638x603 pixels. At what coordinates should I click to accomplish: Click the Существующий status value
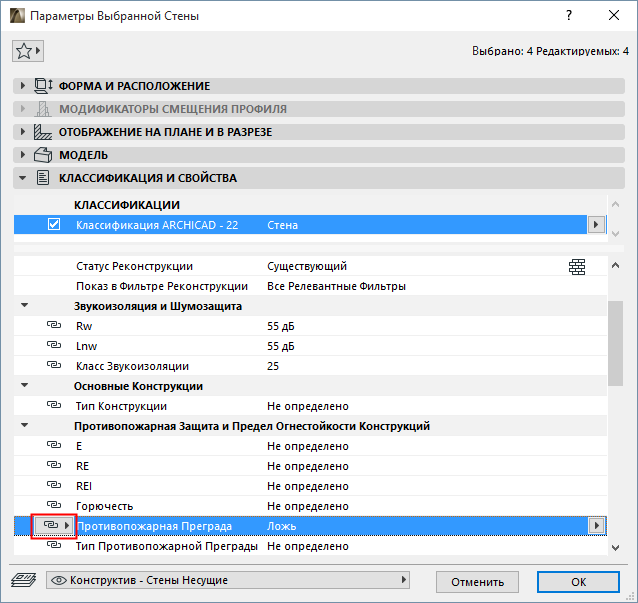click(x=307, y=266)
